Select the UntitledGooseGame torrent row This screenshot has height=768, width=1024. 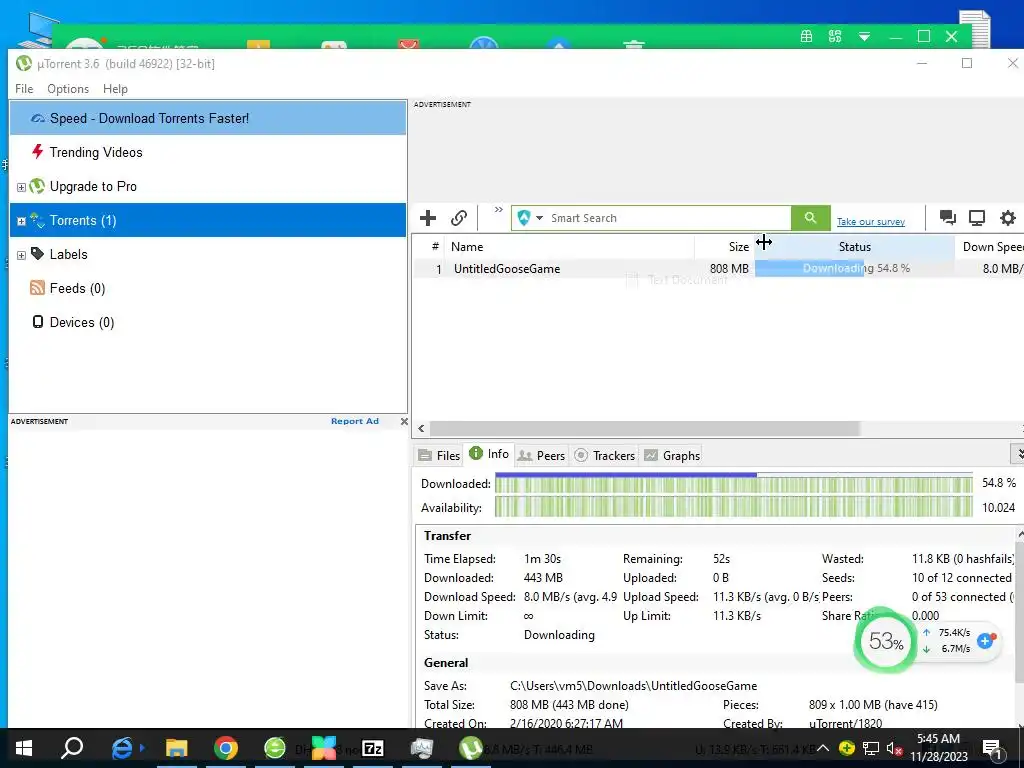pos(718,268)
